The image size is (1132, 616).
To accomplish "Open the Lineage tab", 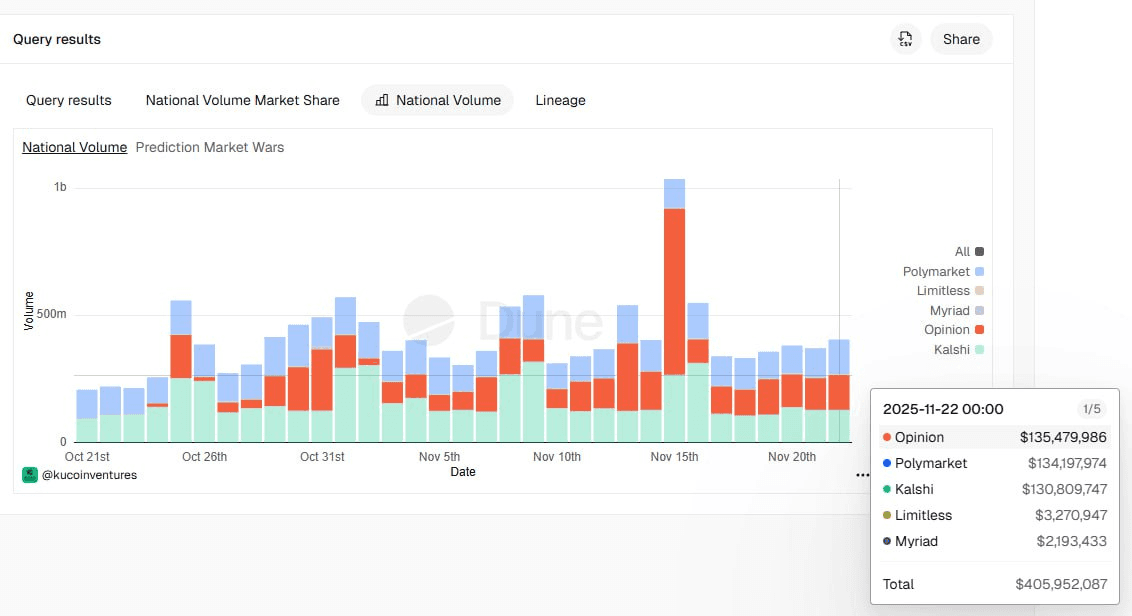I will click(560, 100).
